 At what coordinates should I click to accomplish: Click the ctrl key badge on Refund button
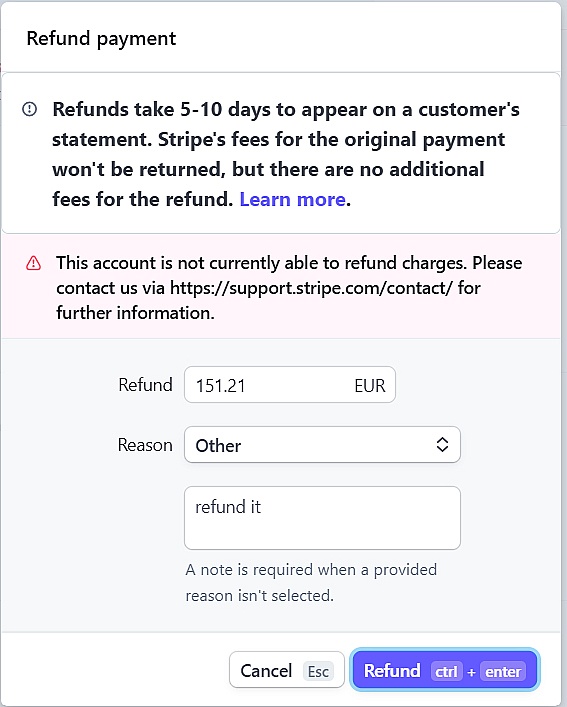tap(446, 671)
